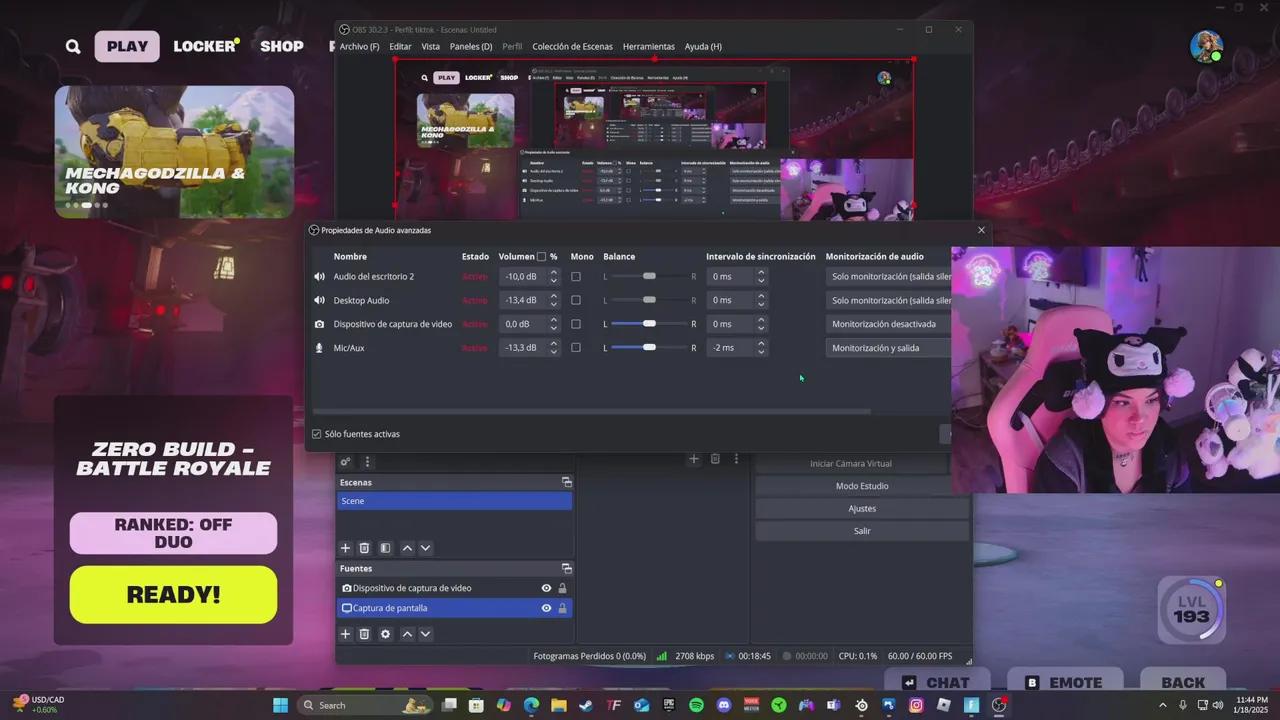Image resolution: width=1280 pixels, height=720 pixels.
Task: Toggle Mono for Dispositivo de captura de video
Action: pos(575,324)
